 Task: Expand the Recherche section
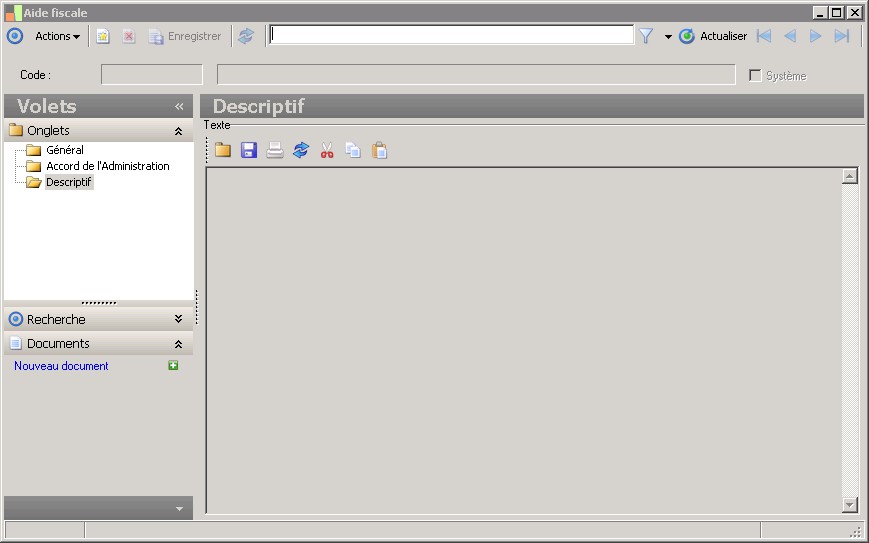(x=178, y=319)
